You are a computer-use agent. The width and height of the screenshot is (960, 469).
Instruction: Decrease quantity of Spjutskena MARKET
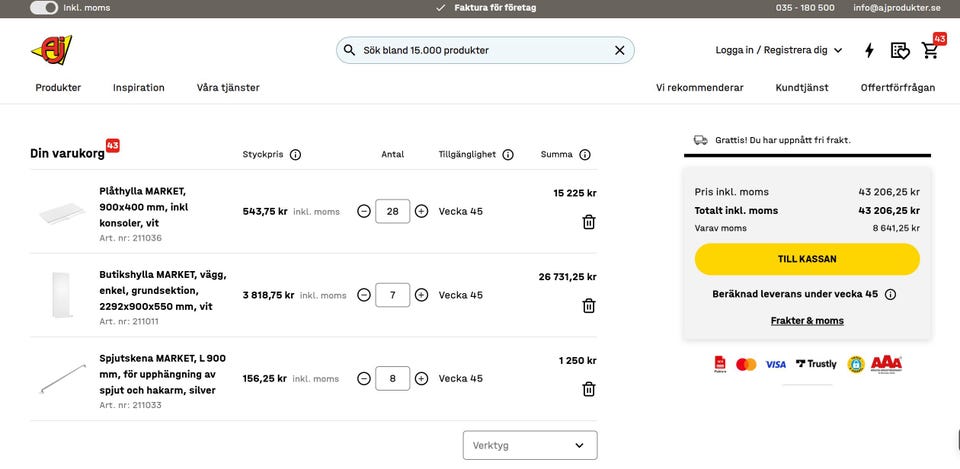pyautogui.click(x=364, y=378)
